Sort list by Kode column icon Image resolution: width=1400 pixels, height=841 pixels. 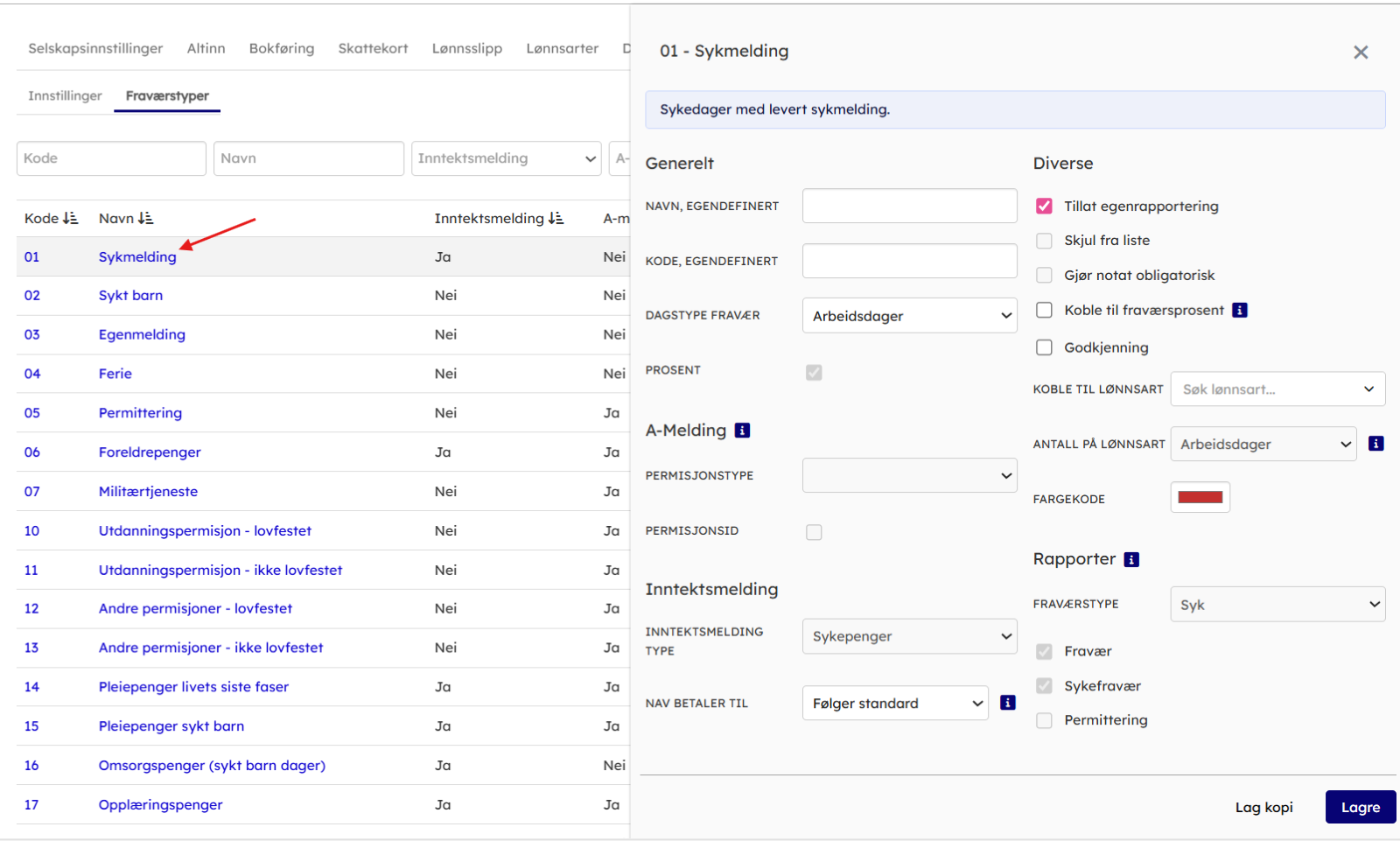pos(71,219)
